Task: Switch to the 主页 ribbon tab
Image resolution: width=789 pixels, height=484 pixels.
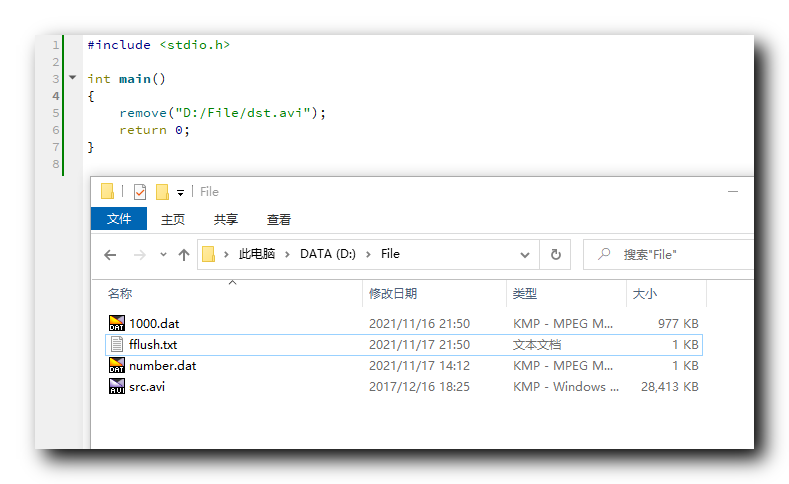Action: click(173, 219)
